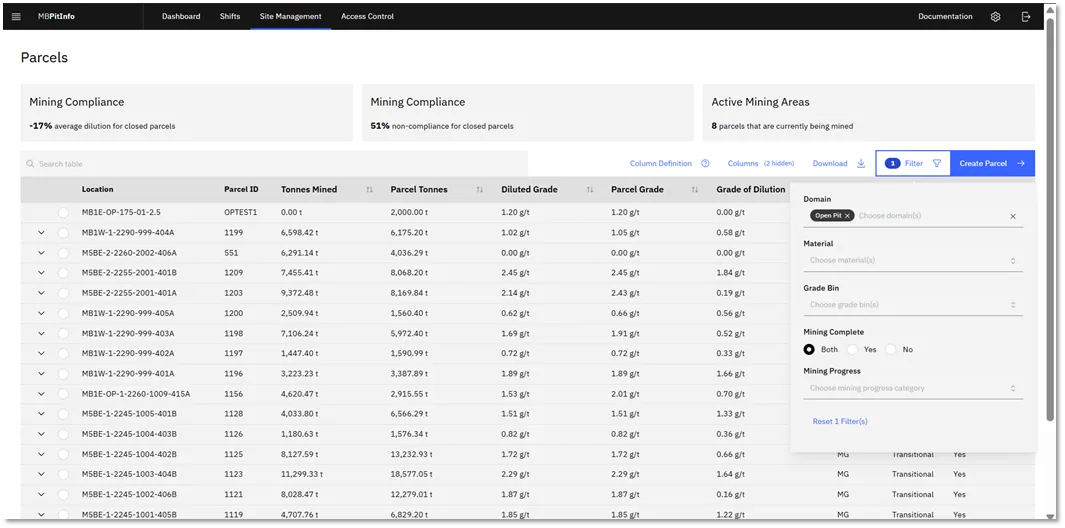Click the download arrow icon
The image size is (1065, 528).
pos(861,164)
